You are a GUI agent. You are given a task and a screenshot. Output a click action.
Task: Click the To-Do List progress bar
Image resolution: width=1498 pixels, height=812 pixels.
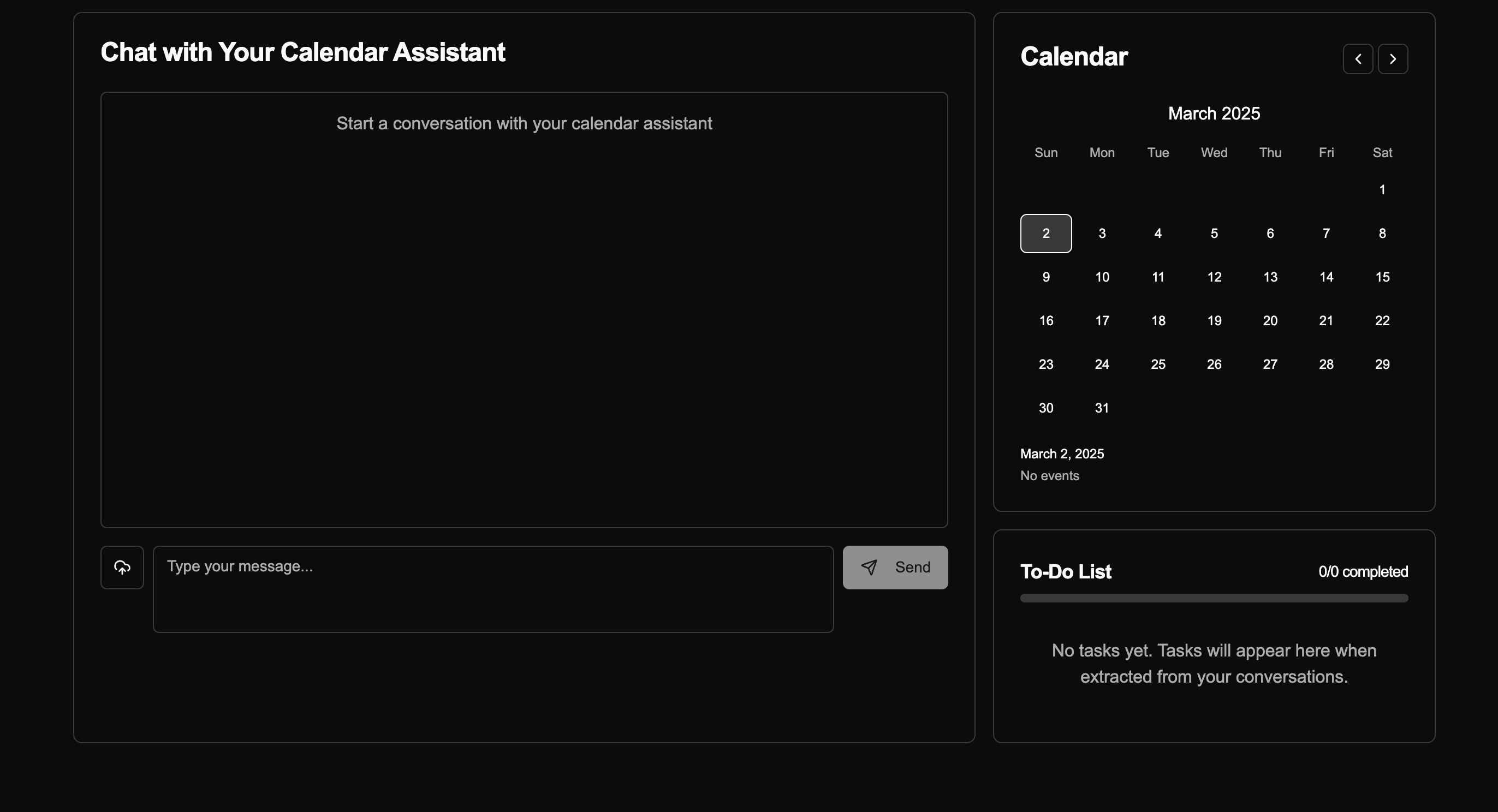pos(1214,598)
